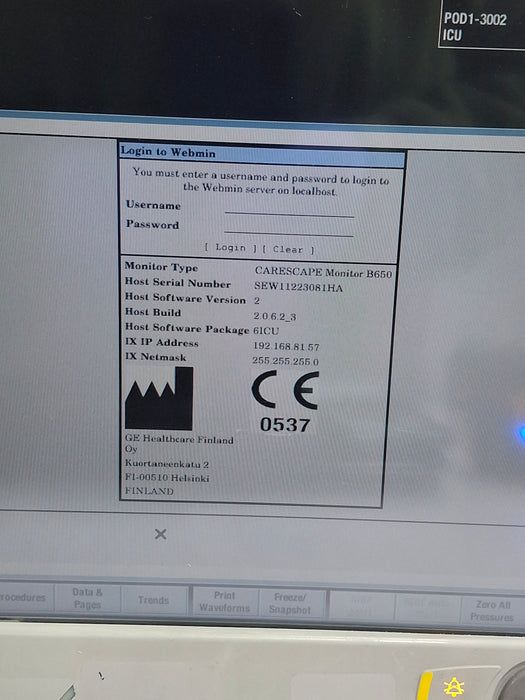The width and height of the screenshot is (525, 700).
Task: Open the Data & Pages menu
Action: pyautogui.click(x=88, y=598)
